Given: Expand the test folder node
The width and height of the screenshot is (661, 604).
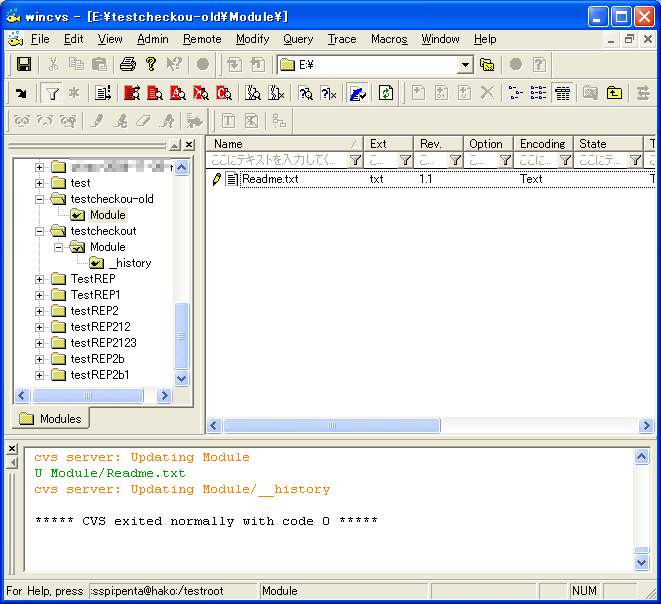Looking at the screenshot, I should (39, 183).
